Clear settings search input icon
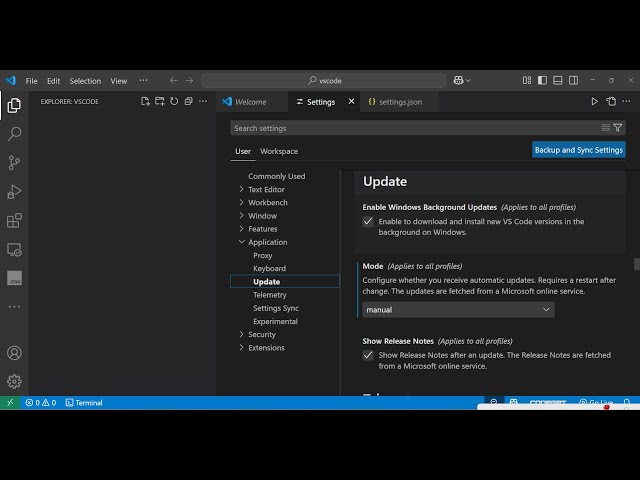Screen dimensions: 640x480 tap(606, 128)
